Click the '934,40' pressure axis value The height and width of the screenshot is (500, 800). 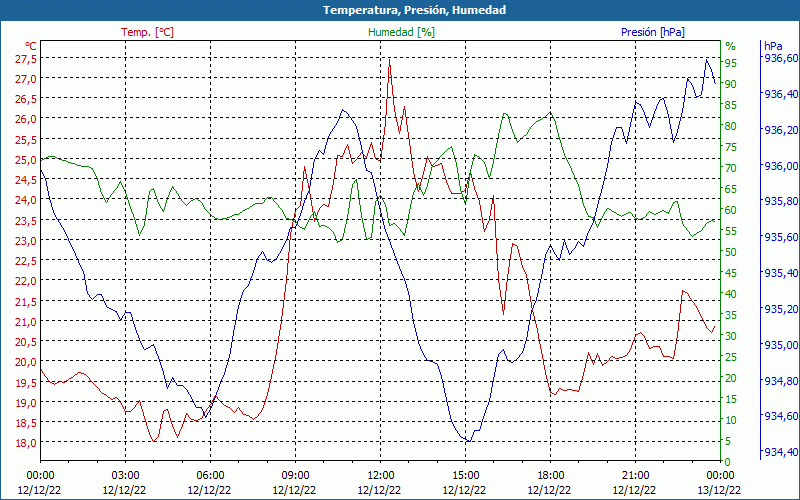(x=780, y=452)
